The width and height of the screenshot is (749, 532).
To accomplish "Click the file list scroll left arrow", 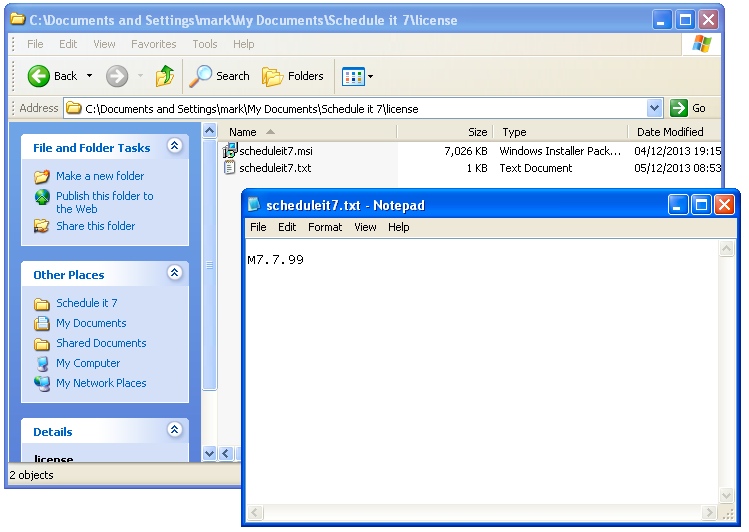I will click(x=226, y=453).
